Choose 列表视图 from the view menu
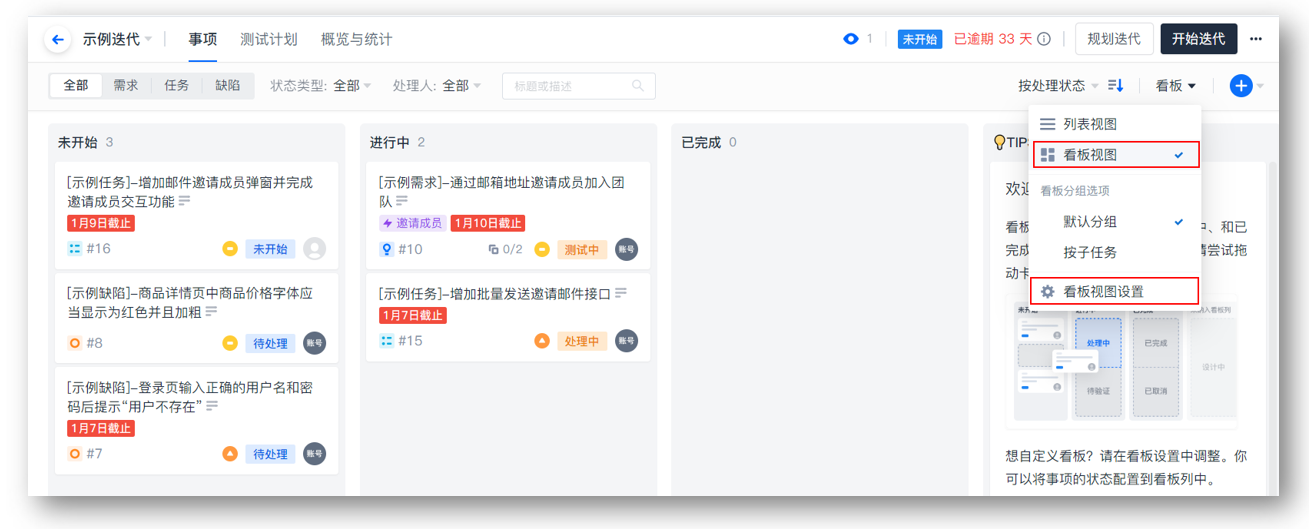The image size is (1309, 529). pyautogui.click(x=1090, y=124)
